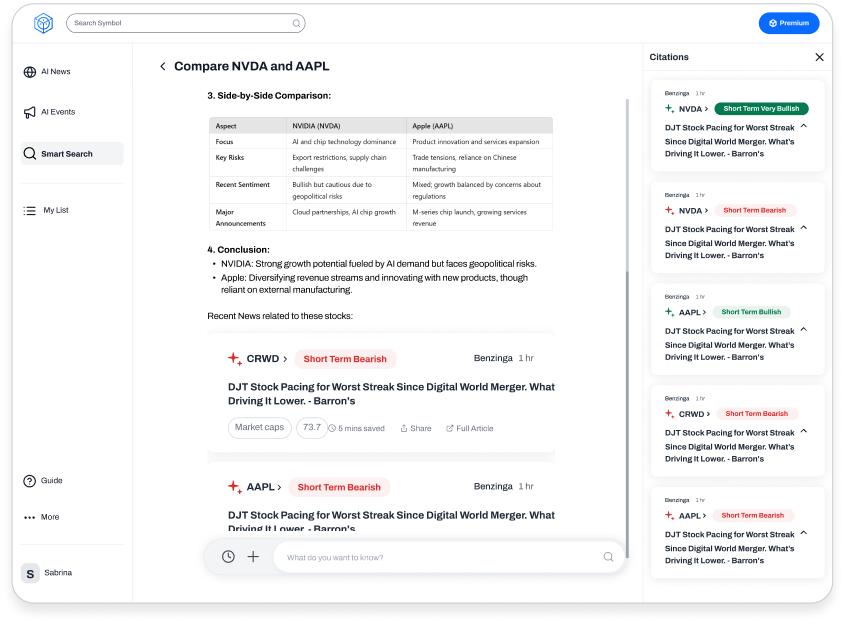This screenshot has height=624, width=845.
Task: Click the "Recent Sentiment" table row label
Action: coord(243,185)
